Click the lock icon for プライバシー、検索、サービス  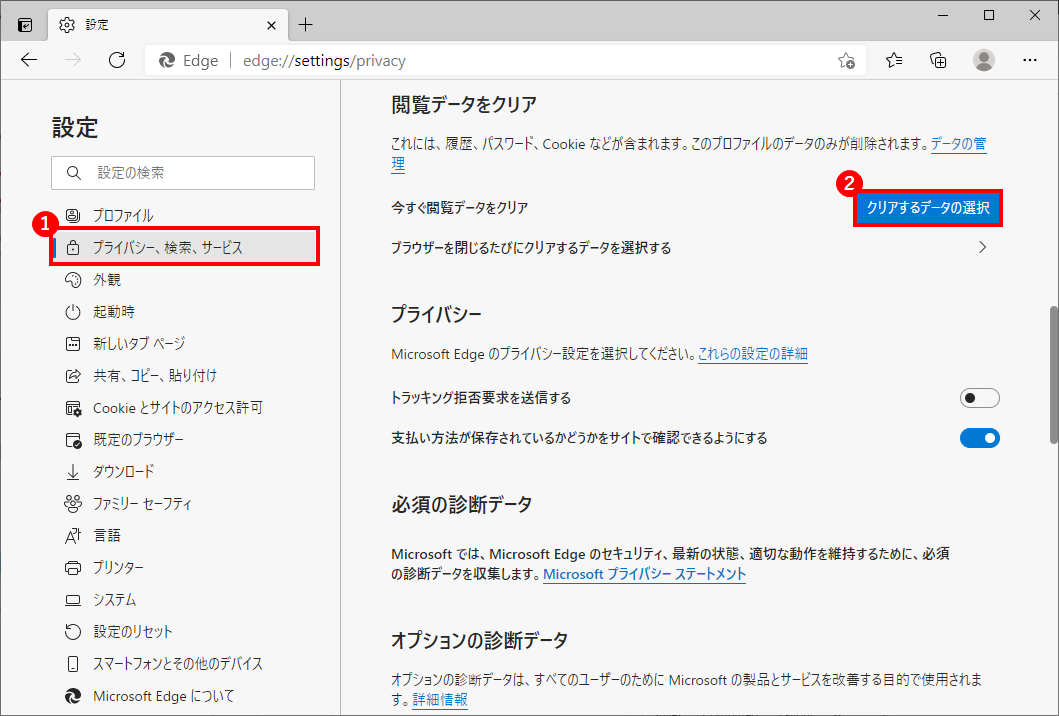(x=72, y=248)
